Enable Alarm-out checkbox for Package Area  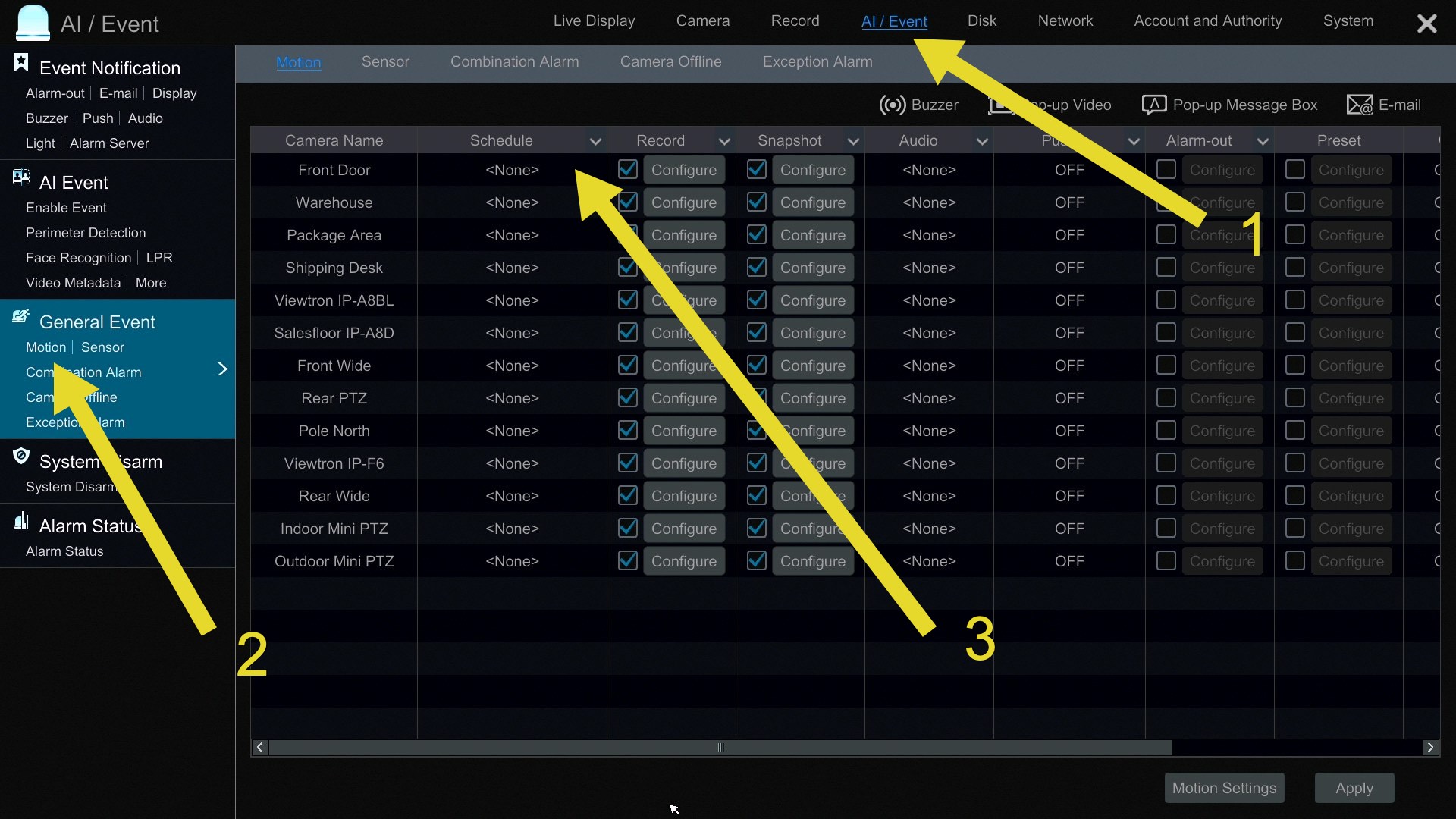[x=1166, y=234]
